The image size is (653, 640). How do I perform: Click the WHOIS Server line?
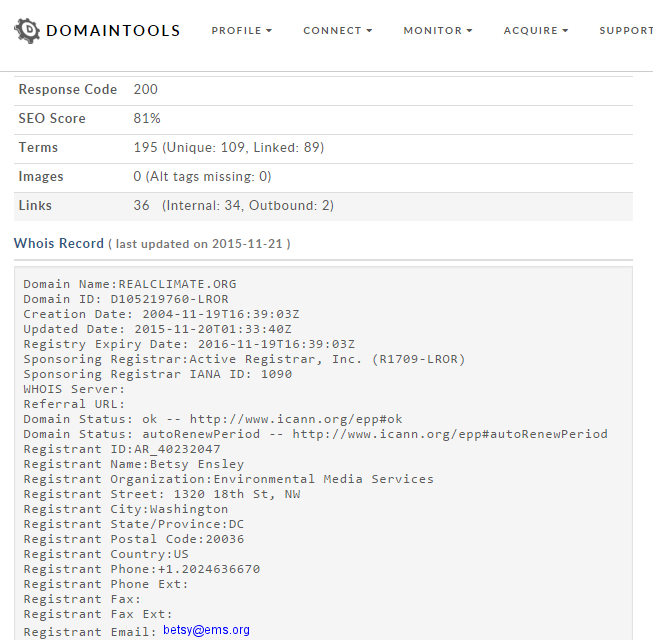74,389
